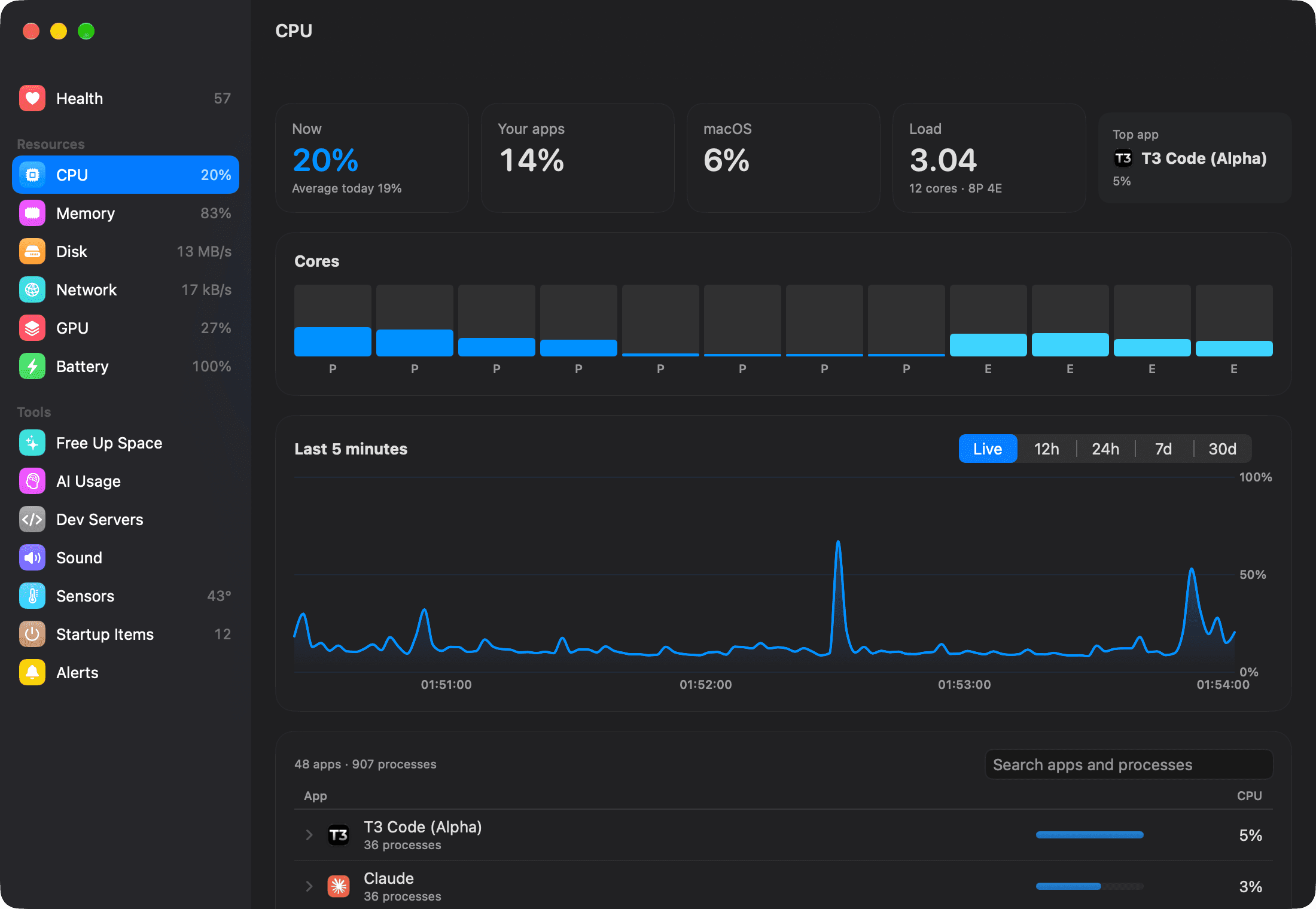1316x909 pixels.
Task: Select the 24h time range
Action: point(1105,449)
